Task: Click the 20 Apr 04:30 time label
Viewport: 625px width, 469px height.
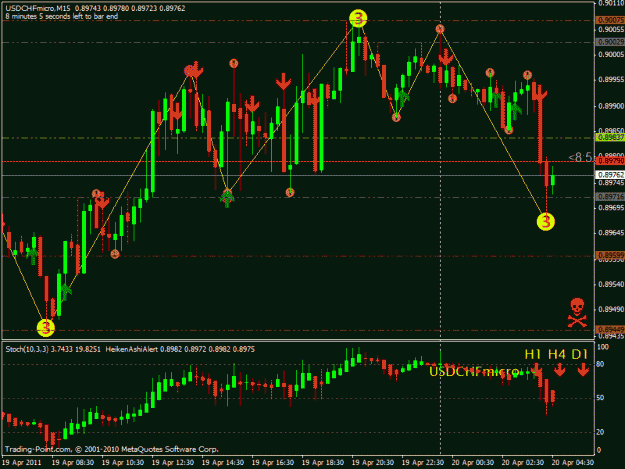Action: [x=573, y=463]
